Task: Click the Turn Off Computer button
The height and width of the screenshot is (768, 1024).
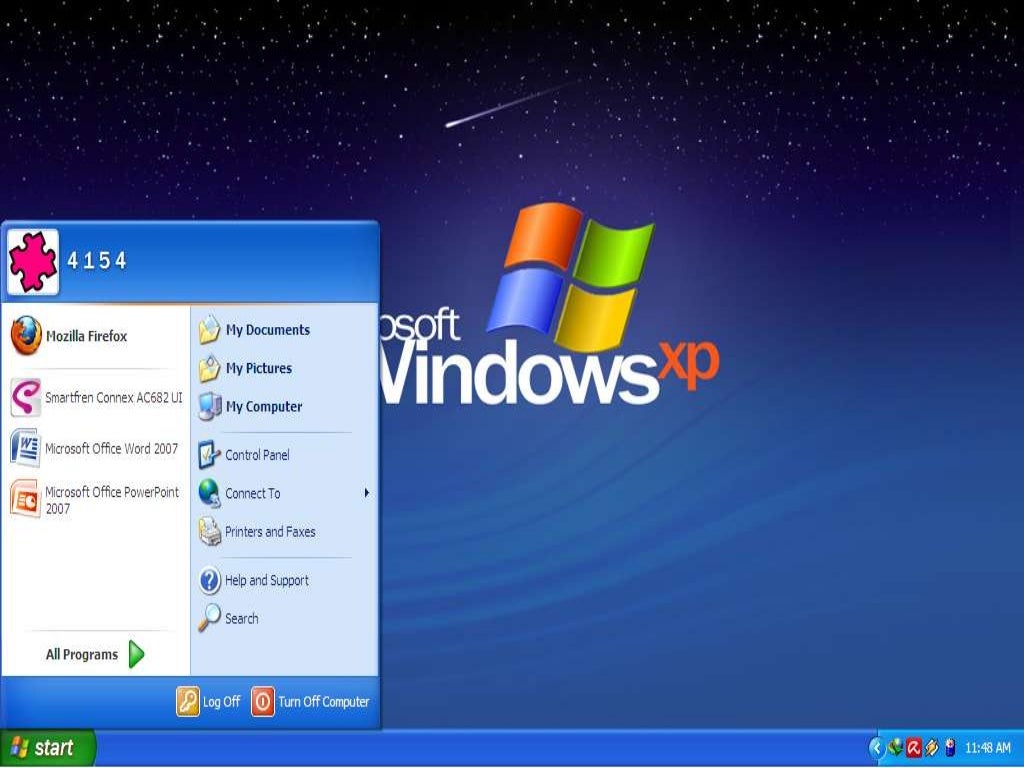Action: 311,702
